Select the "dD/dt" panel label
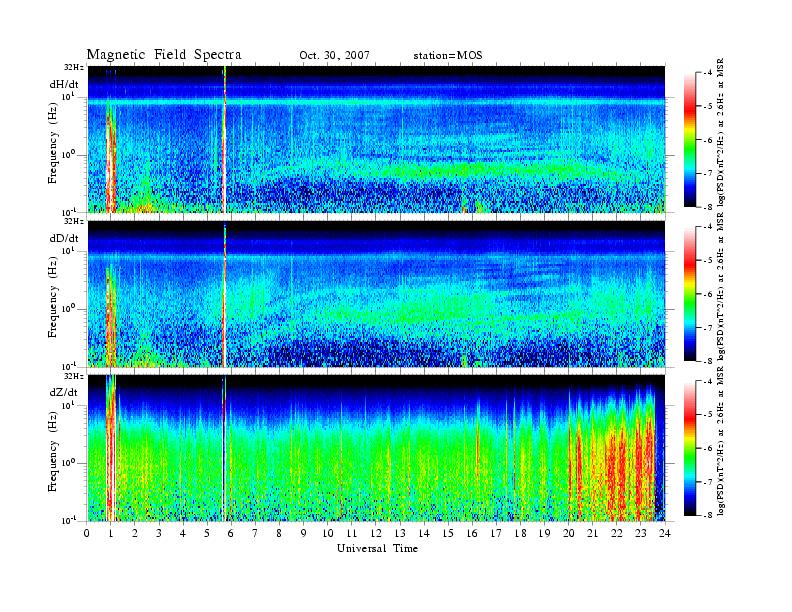 (x=64, y=238)
